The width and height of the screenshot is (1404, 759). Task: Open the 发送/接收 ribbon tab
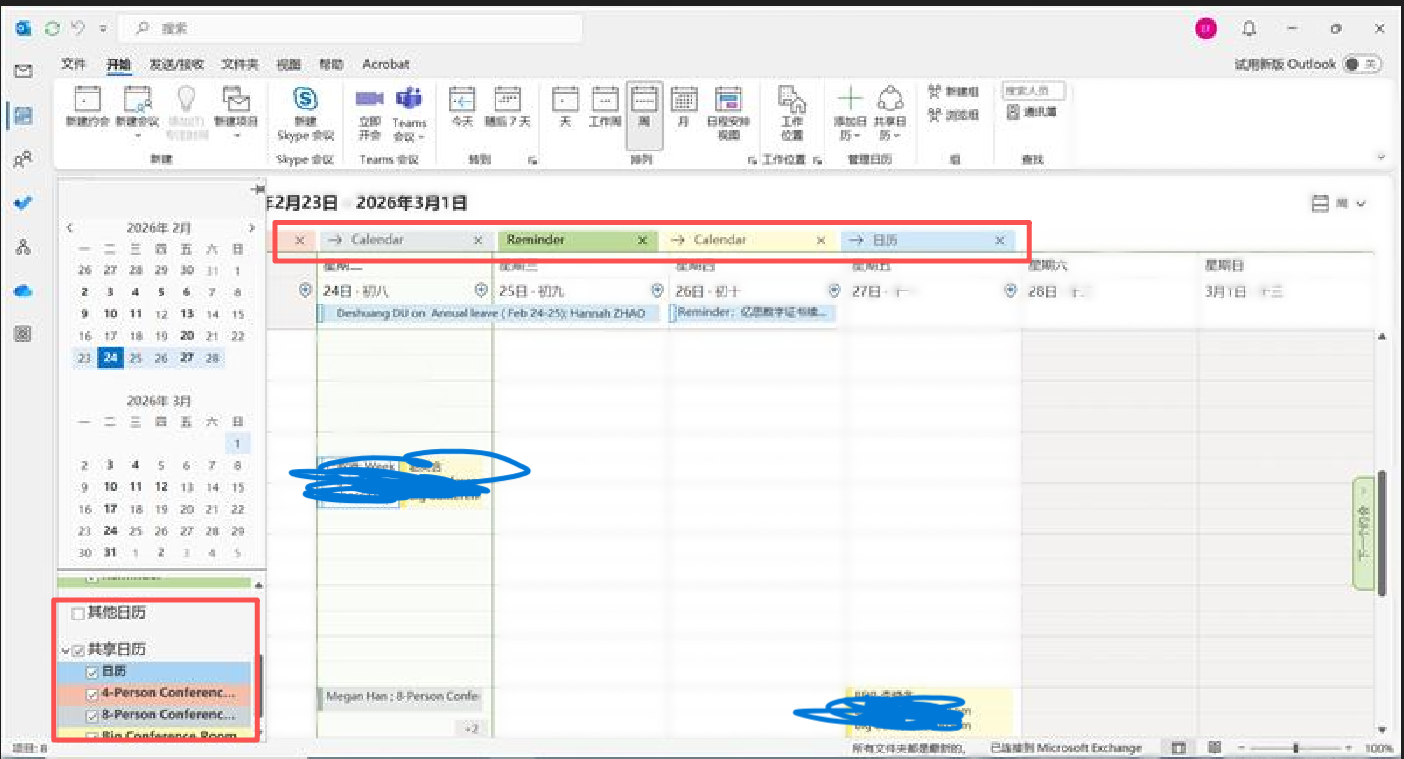[177, 64]
